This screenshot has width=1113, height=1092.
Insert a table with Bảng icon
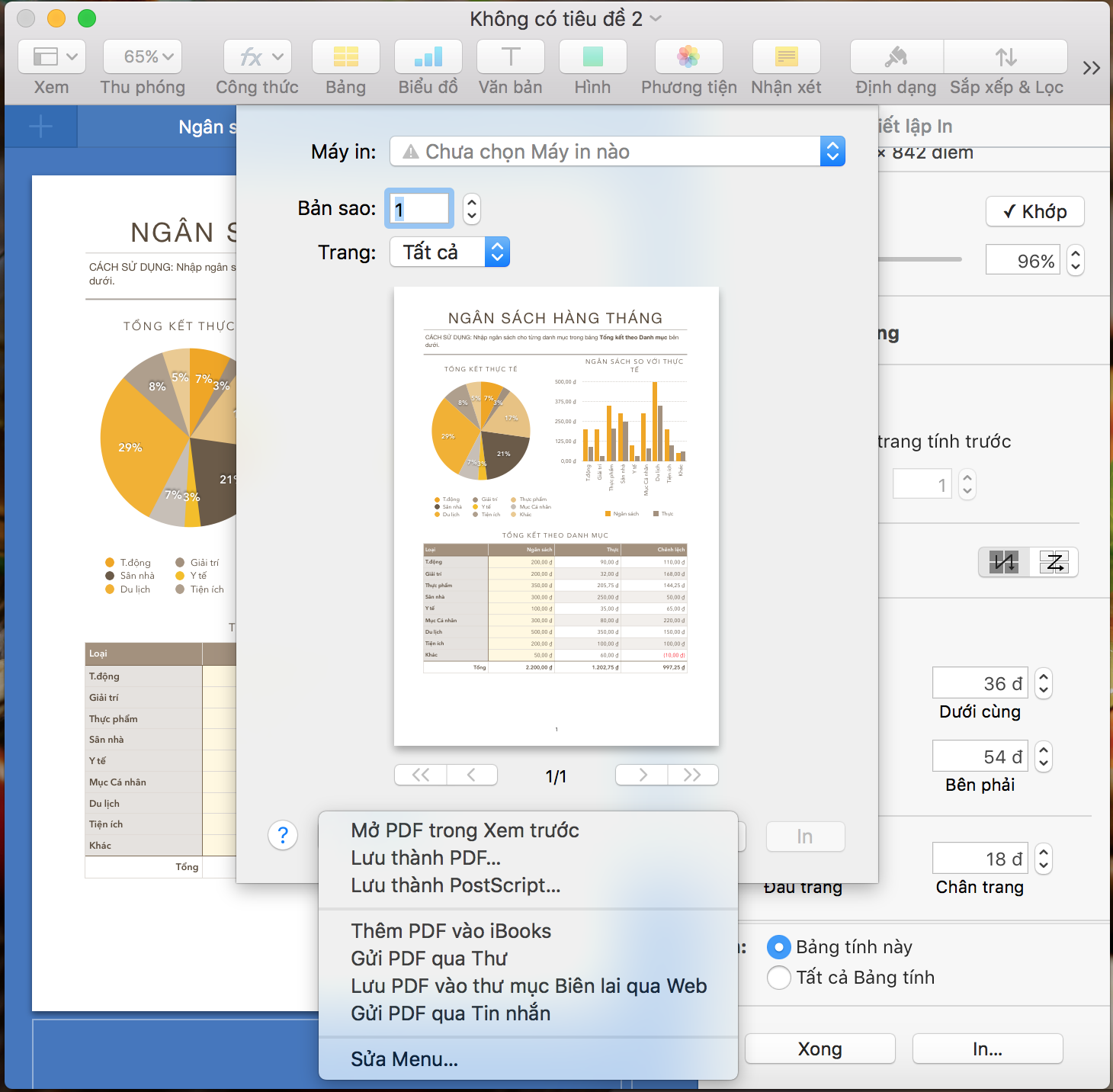coord(346,57)
